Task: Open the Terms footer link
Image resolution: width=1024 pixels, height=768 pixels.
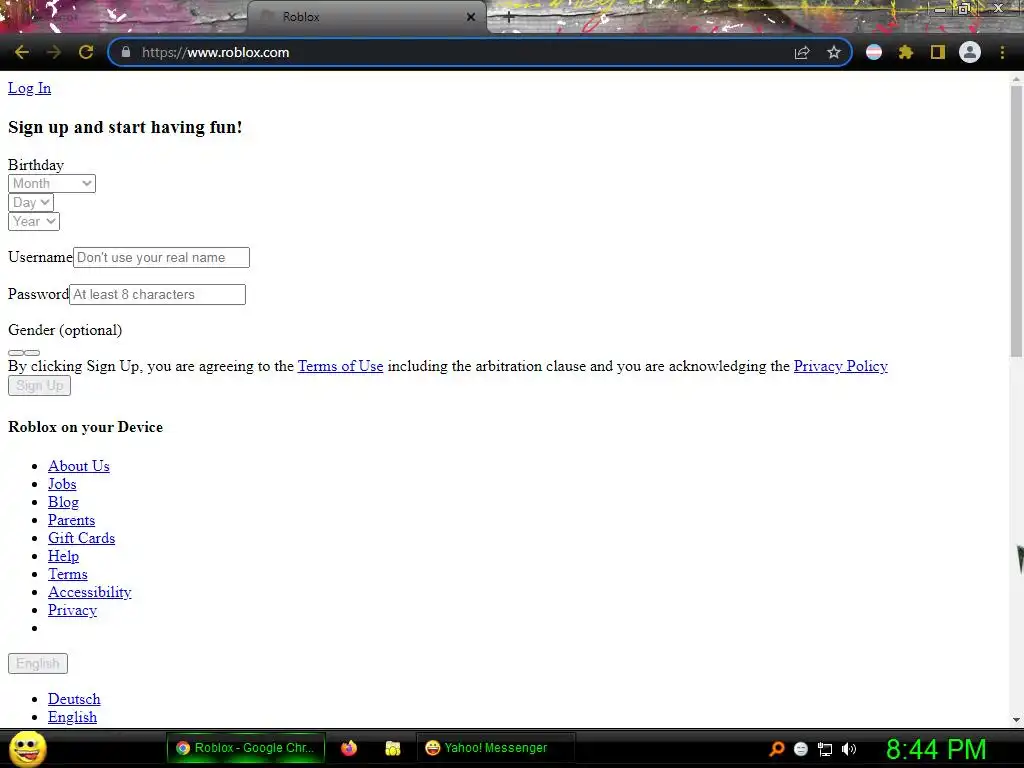Action: click(x=67, y=574)
